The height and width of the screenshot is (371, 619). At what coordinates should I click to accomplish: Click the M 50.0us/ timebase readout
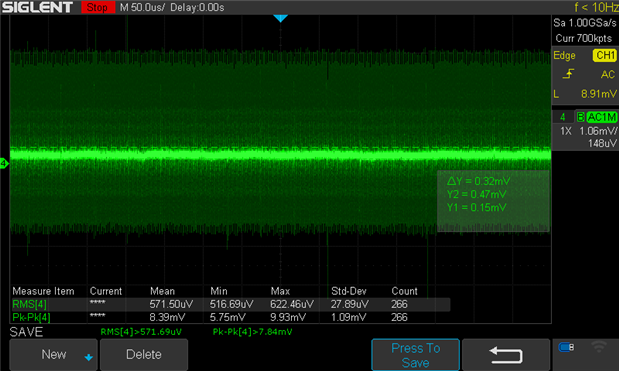point(142,7)
